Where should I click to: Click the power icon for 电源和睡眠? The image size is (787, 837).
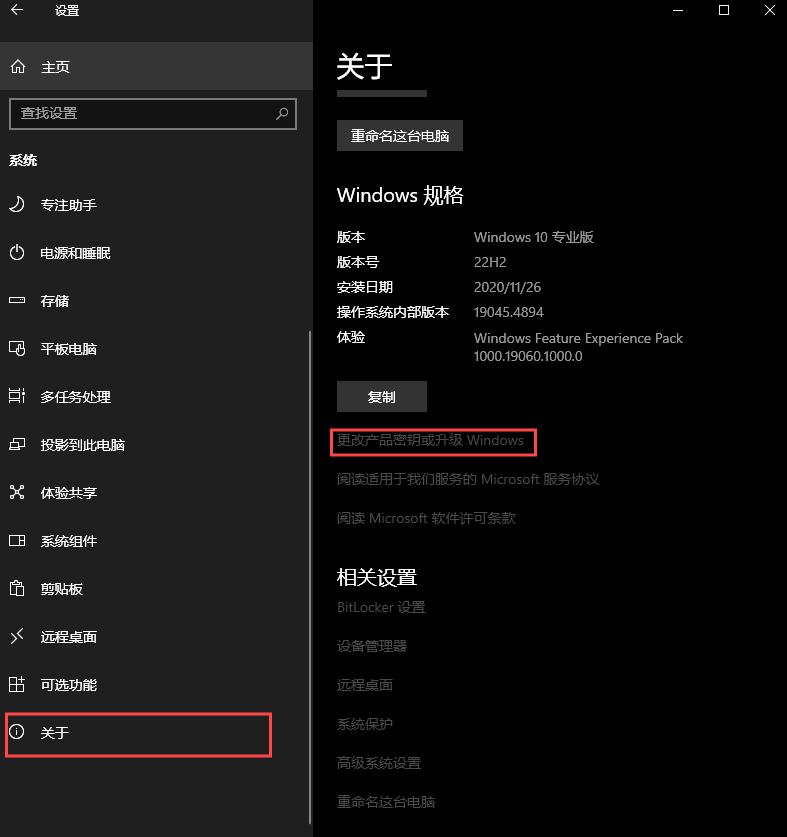tap(17, 252)
